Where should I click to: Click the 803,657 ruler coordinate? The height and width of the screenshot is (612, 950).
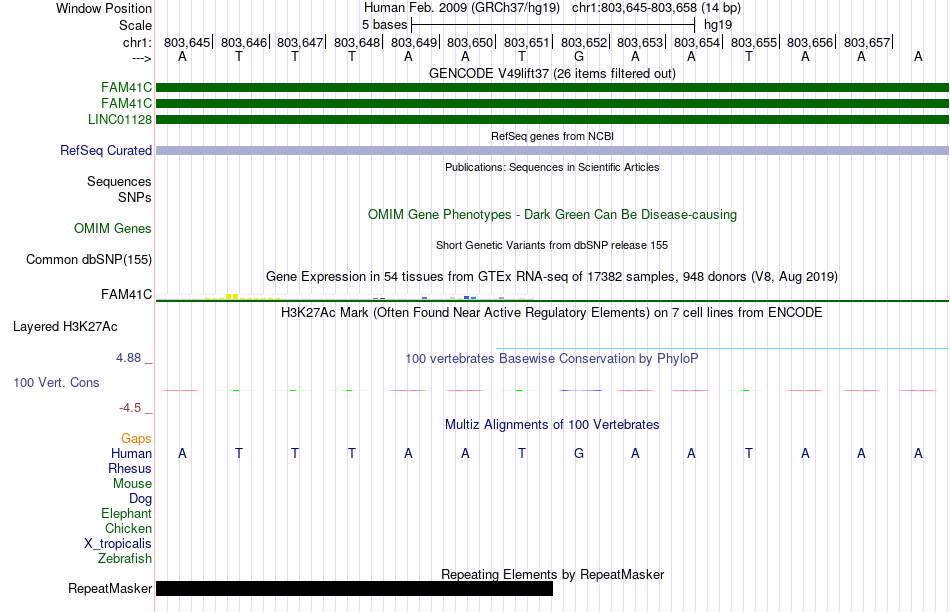coord(867,42)
